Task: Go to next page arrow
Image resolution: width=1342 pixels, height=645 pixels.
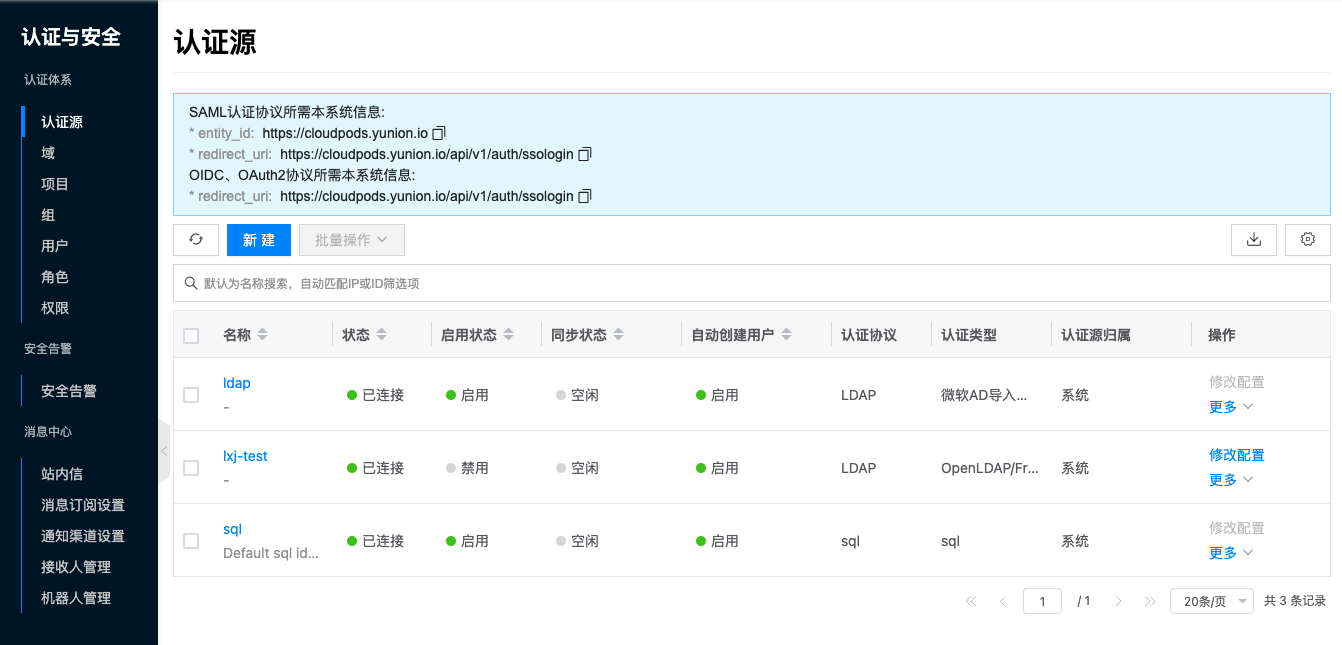Action: pyautogui.click(x=1118, y=601)
